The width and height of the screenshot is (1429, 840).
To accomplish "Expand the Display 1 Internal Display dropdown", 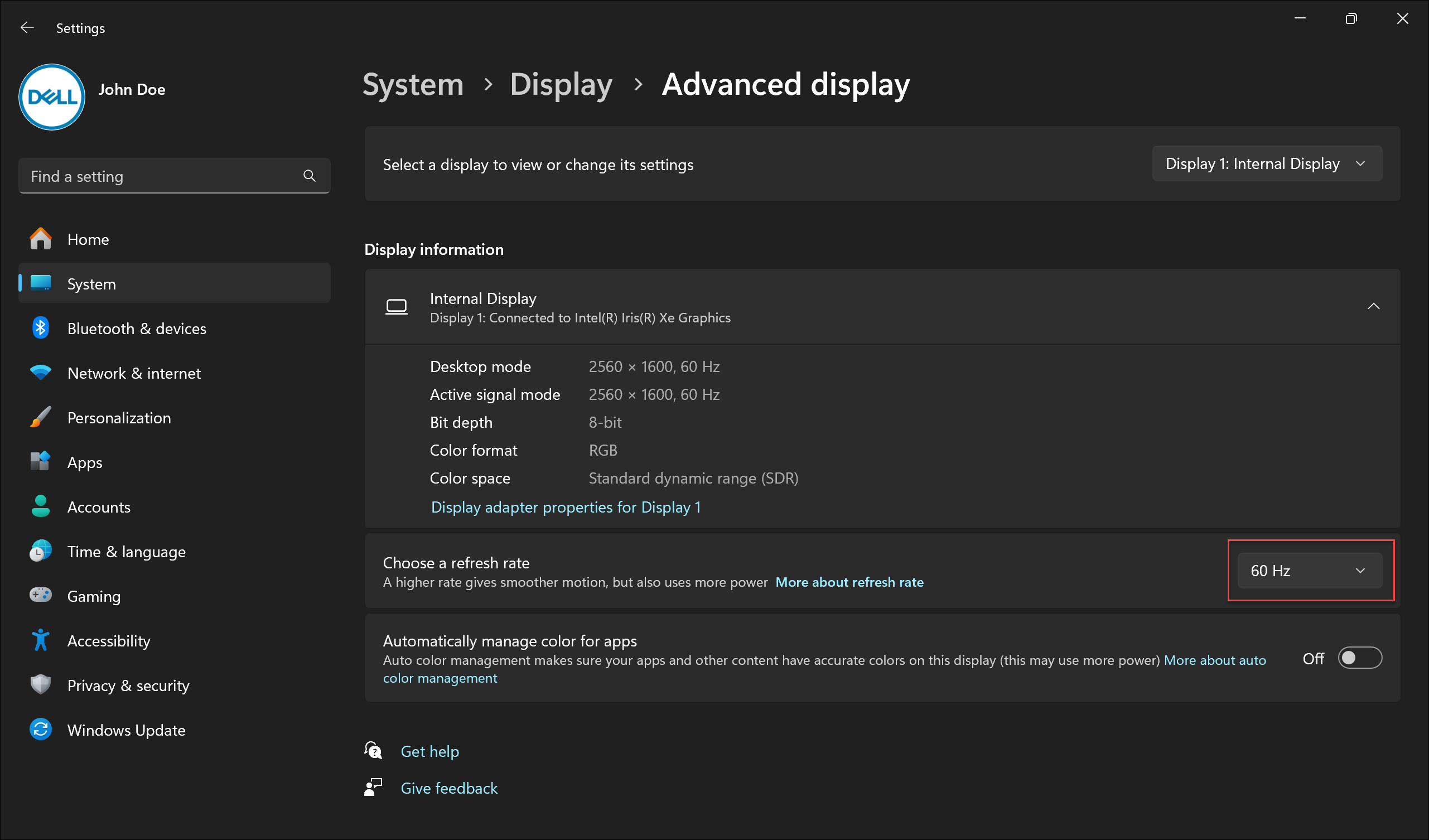I will pos(1265,163).
